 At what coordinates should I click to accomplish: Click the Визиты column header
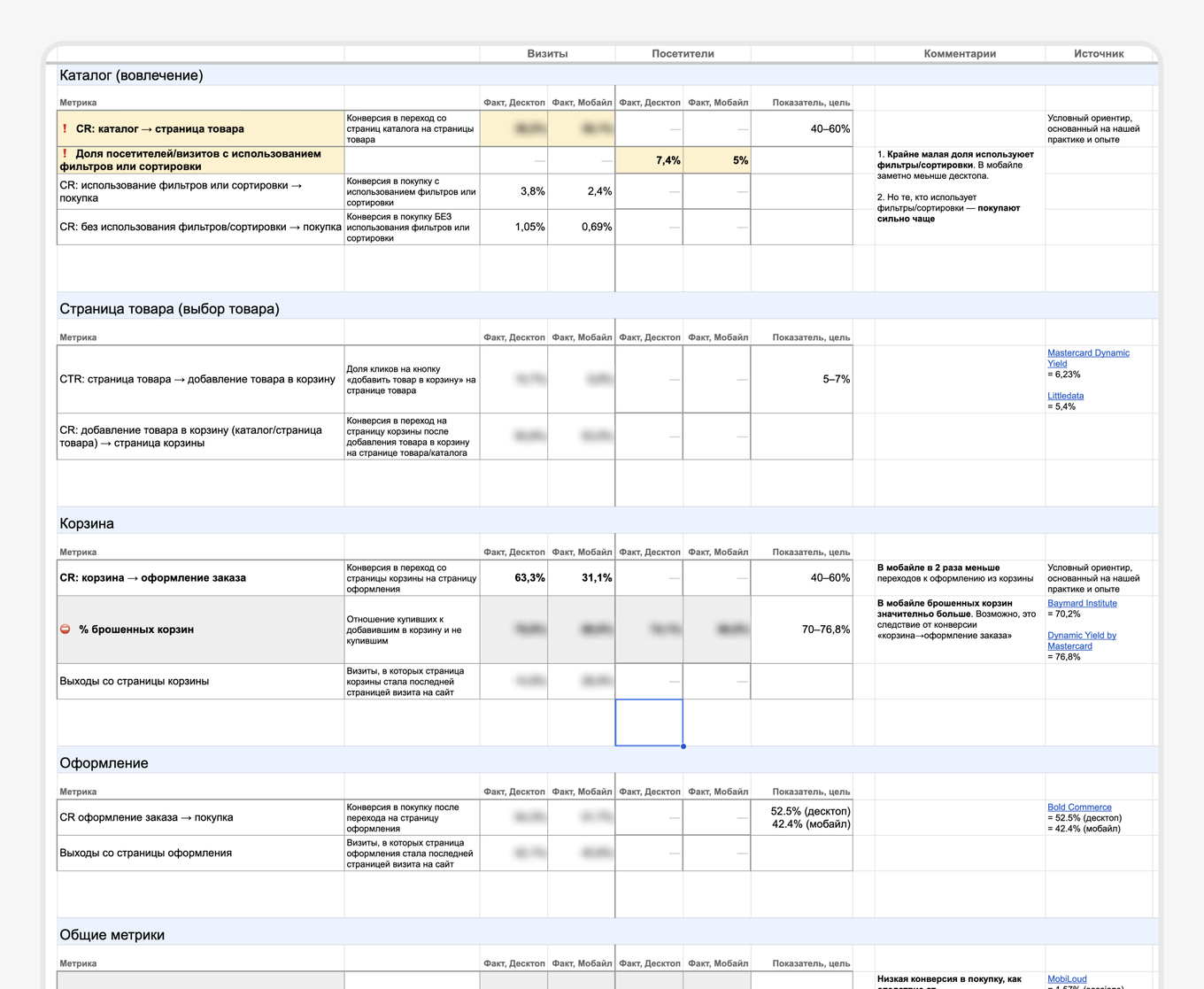[547, 53]
